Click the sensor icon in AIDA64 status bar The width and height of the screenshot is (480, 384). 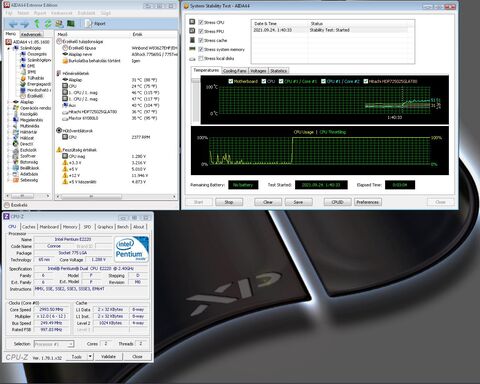click(x=7, y=205)
